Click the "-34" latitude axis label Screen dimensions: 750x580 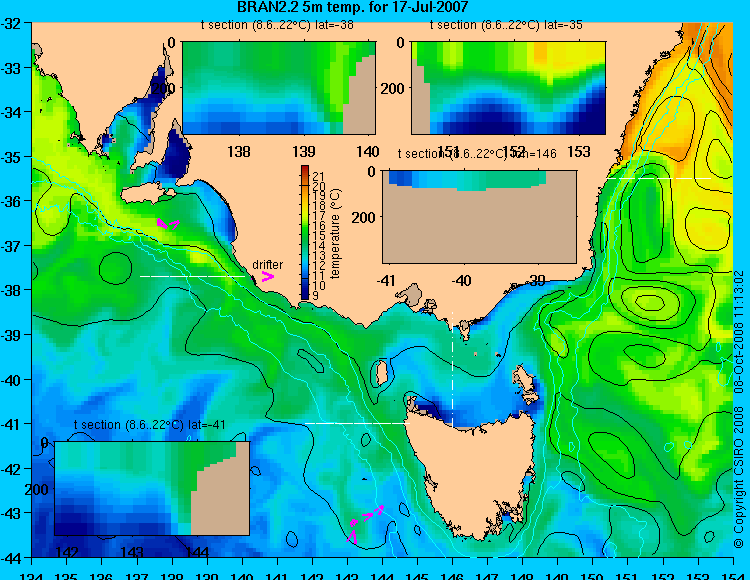click(x=11, y=113)
